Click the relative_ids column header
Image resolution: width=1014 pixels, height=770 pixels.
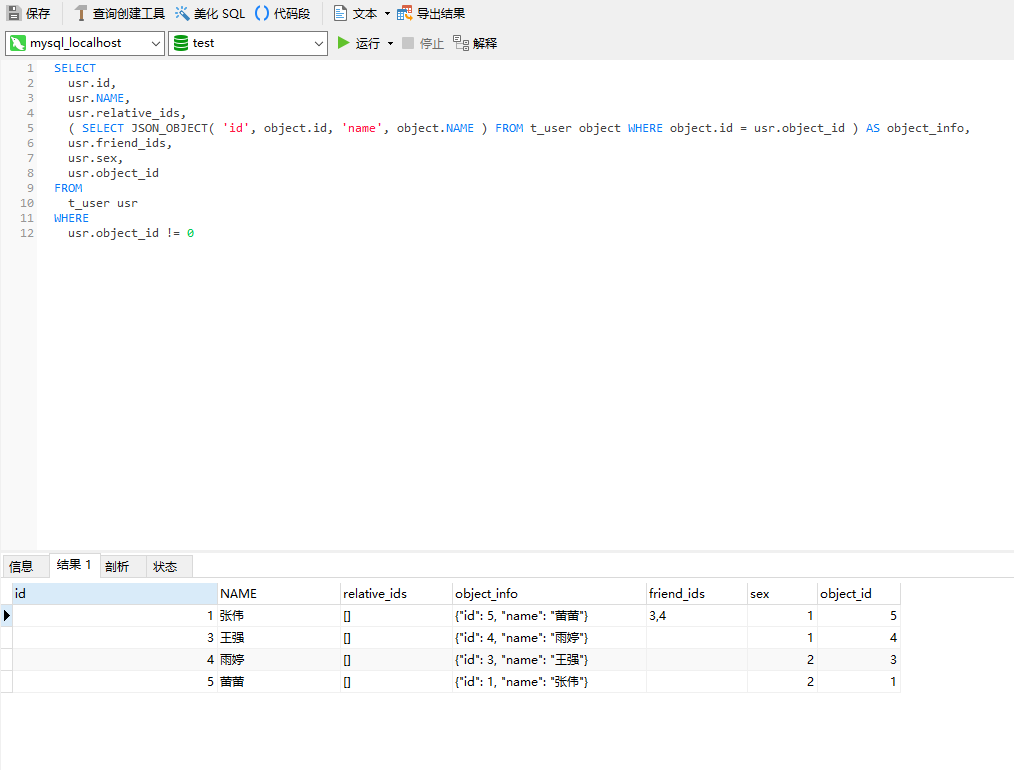(x=396, y=594)
